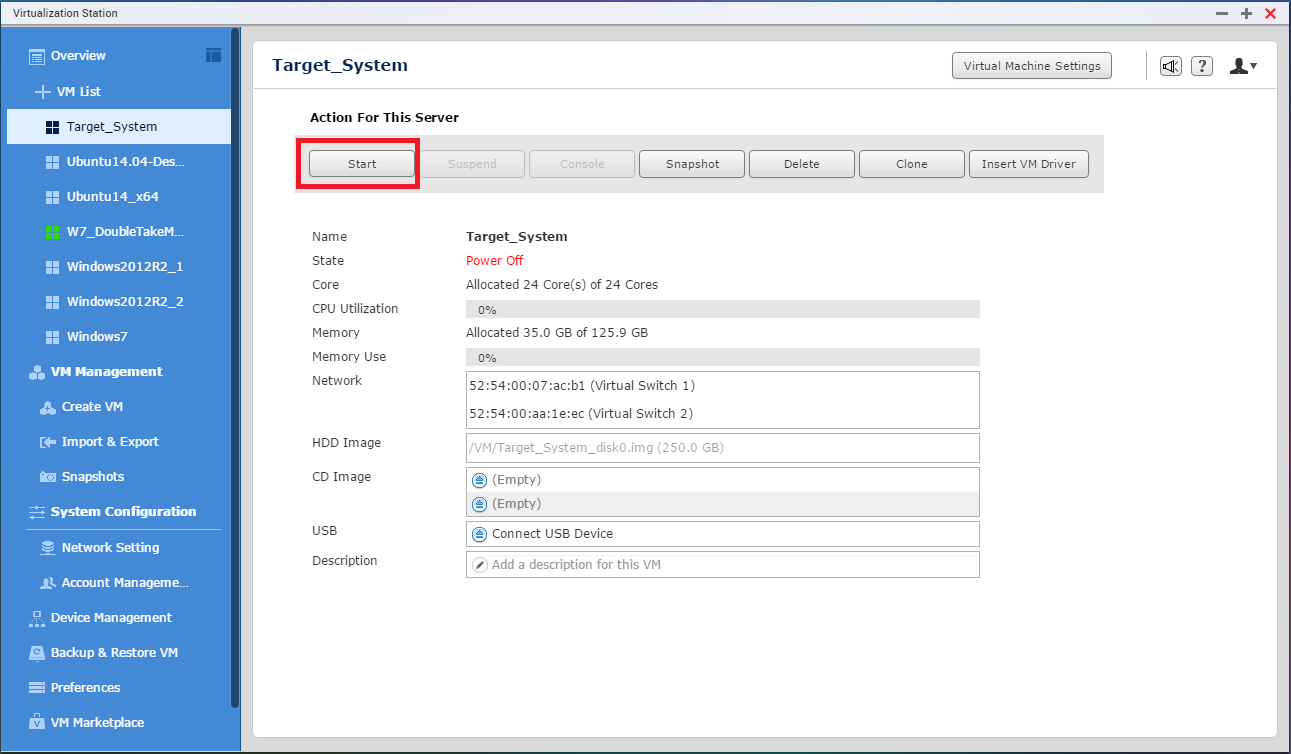This screenshot has width=1291, height=754.
Task: Click the Clone button
Action: pyautogui.click(x=911, y=164)
